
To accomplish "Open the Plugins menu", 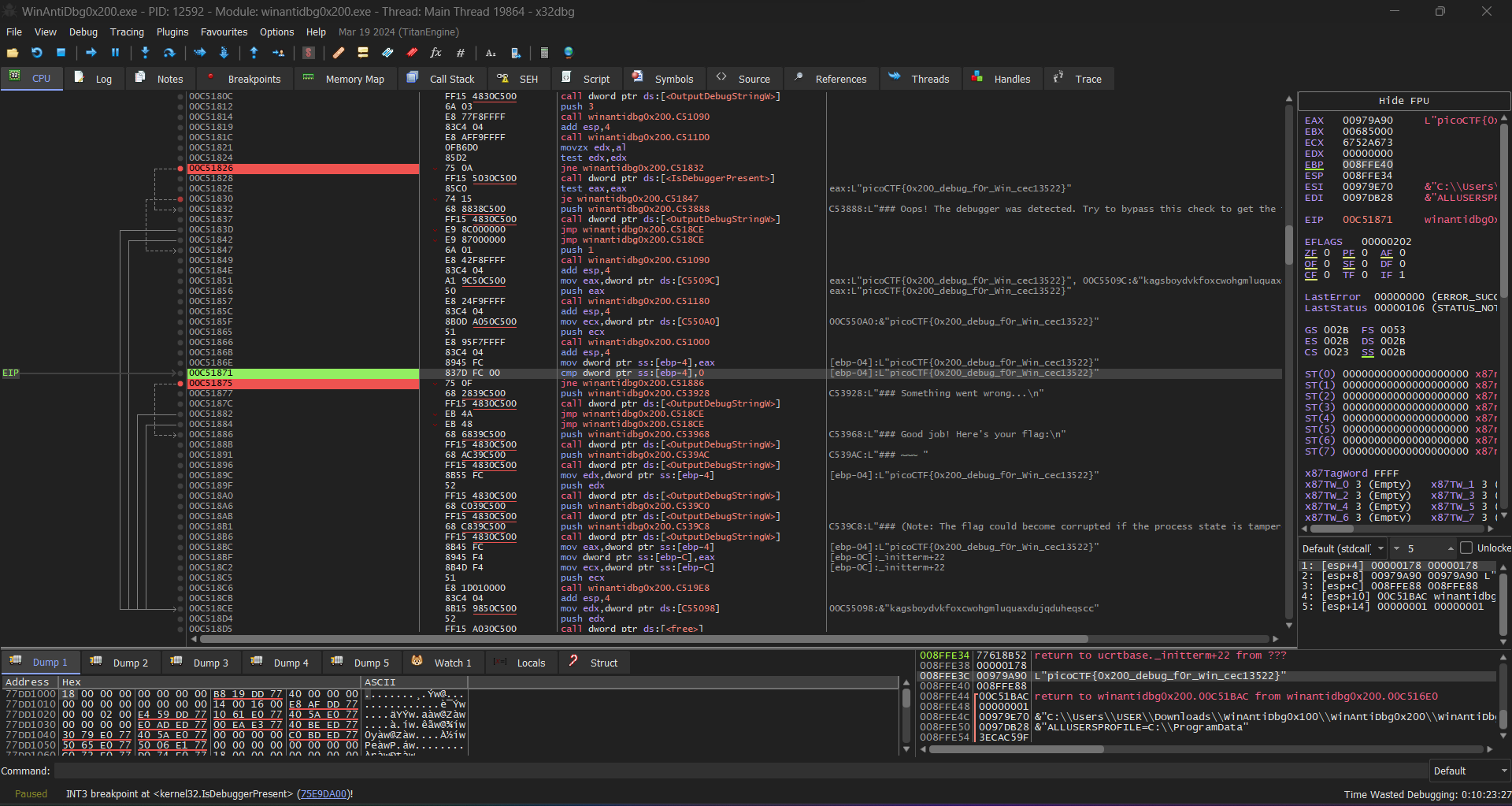I will point(172,32).
